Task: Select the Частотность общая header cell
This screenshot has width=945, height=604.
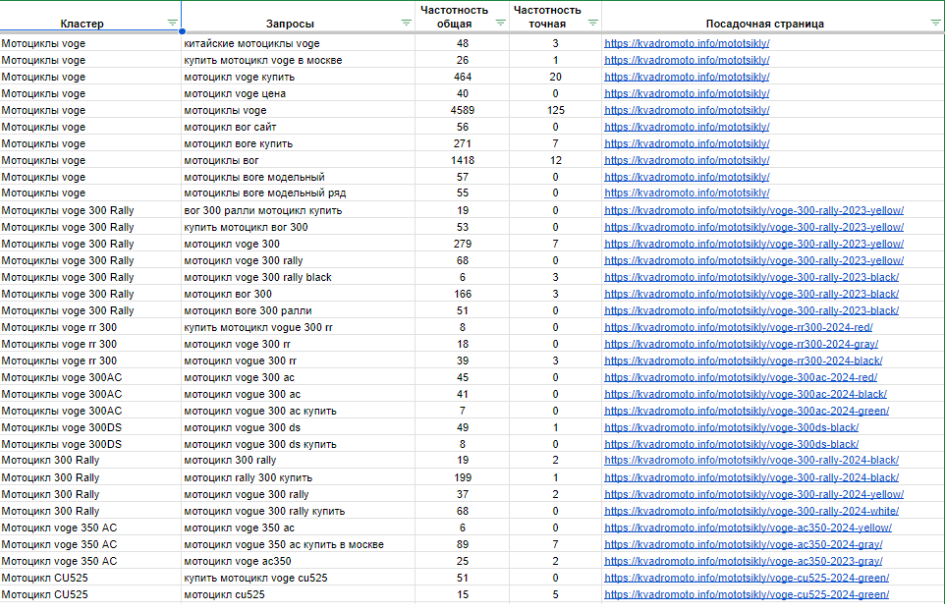Action: pos(462,16)
